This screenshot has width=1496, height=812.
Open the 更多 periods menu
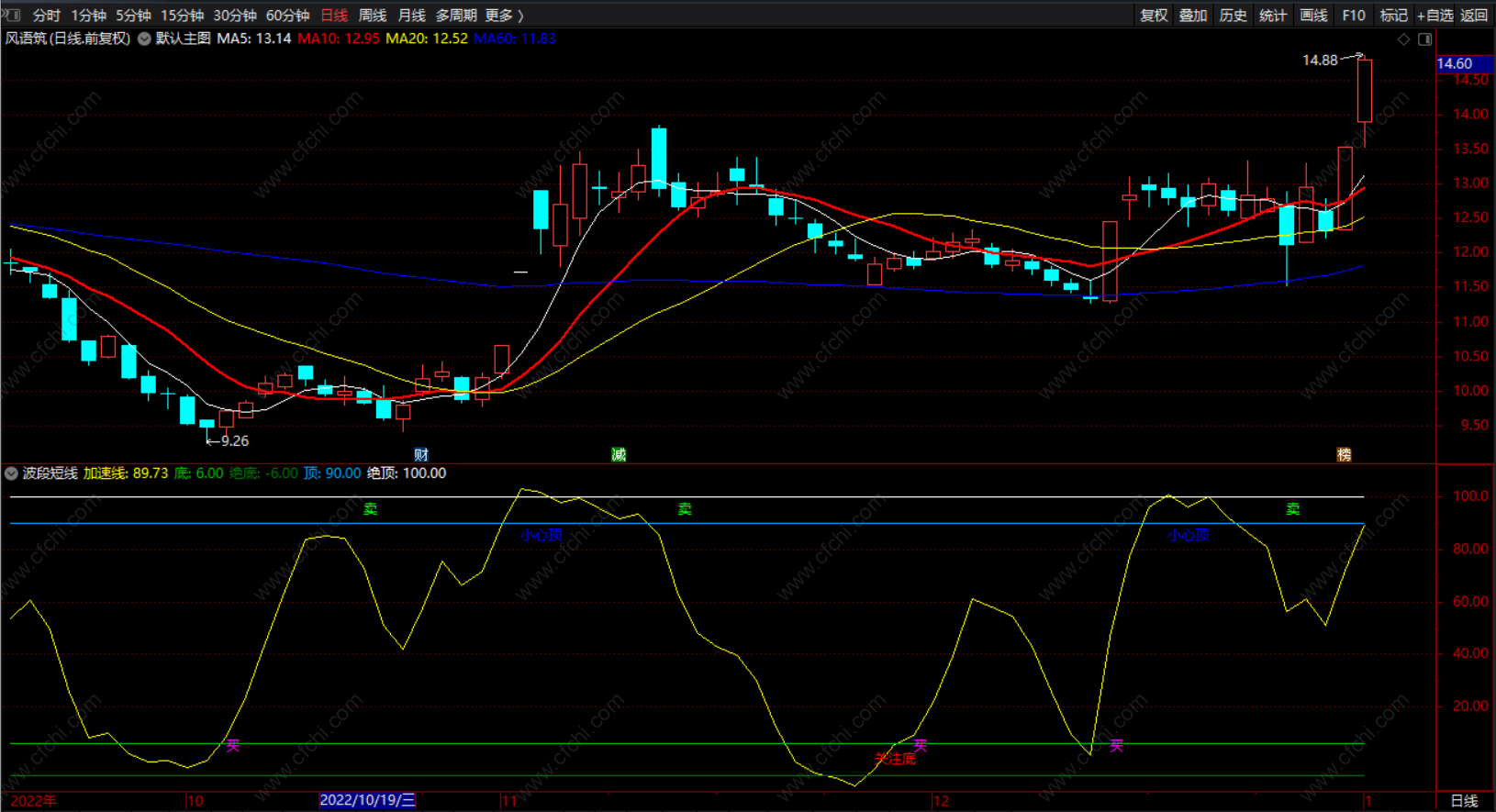coord(504,16)
